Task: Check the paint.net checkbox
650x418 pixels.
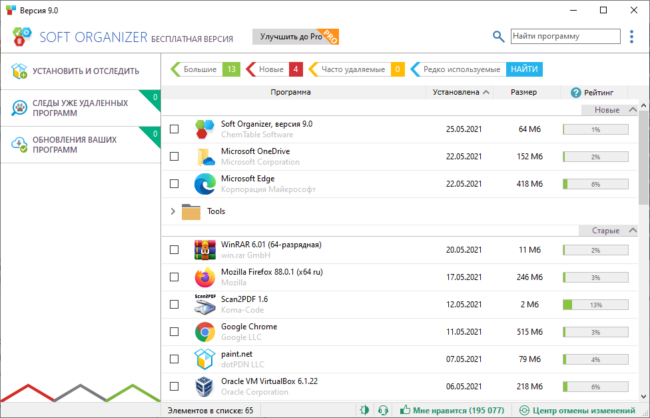Action: pyautogui.click(x=174, y=359)
